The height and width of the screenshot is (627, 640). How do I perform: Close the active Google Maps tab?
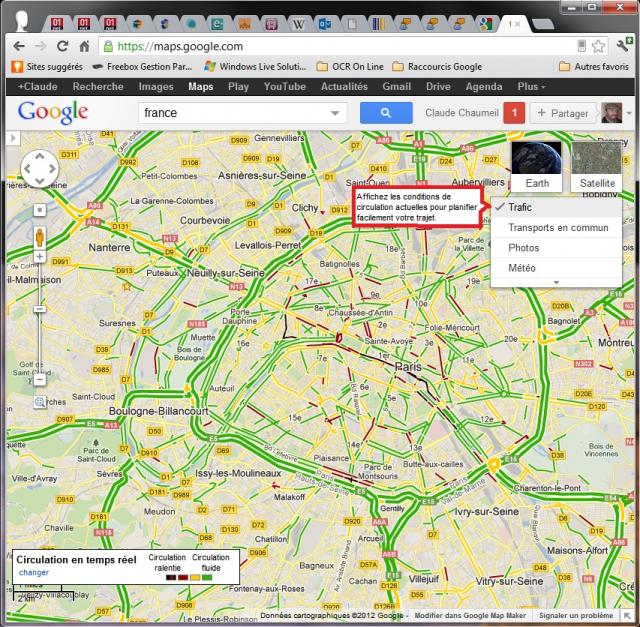[x=518, y=24]
